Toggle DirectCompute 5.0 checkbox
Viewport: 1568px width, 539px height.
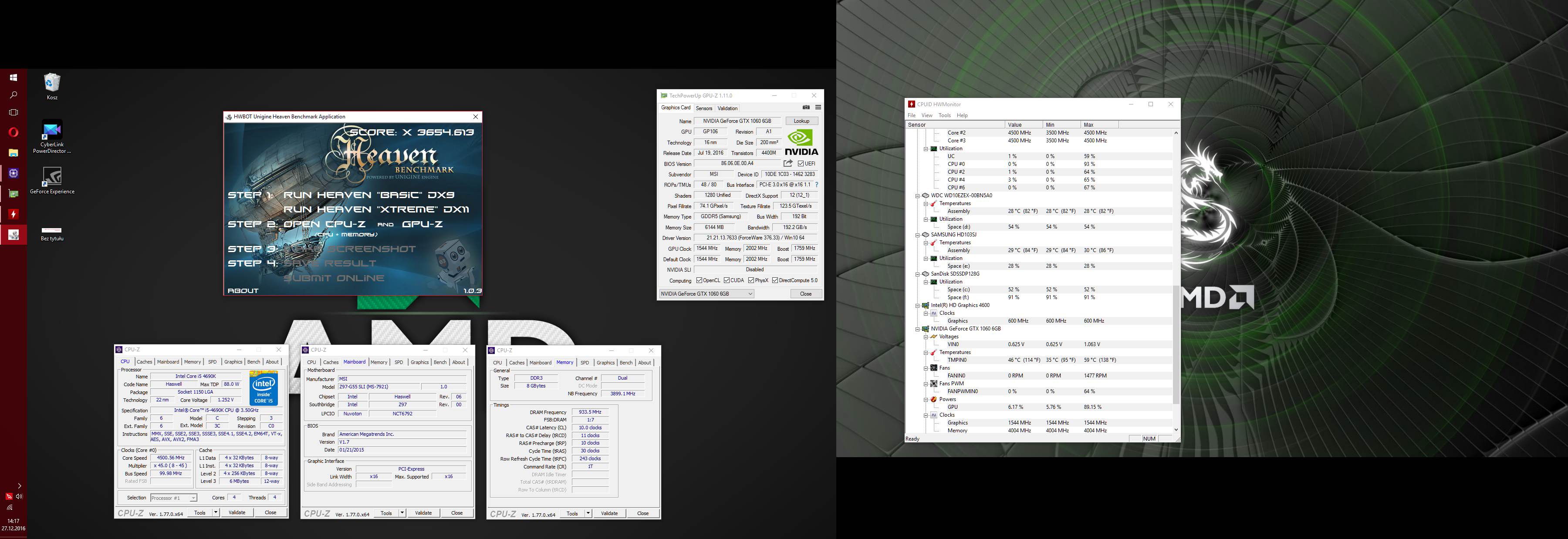775,280
